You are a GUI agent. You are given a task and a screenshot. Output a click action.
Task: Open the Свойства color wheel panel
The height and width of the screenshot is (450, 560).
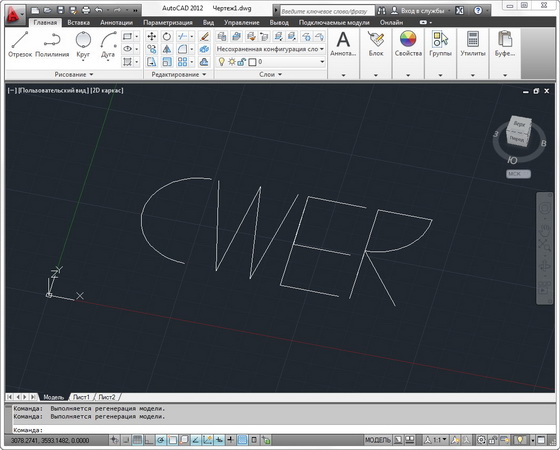pyautogui.click(x=408, y=44)
